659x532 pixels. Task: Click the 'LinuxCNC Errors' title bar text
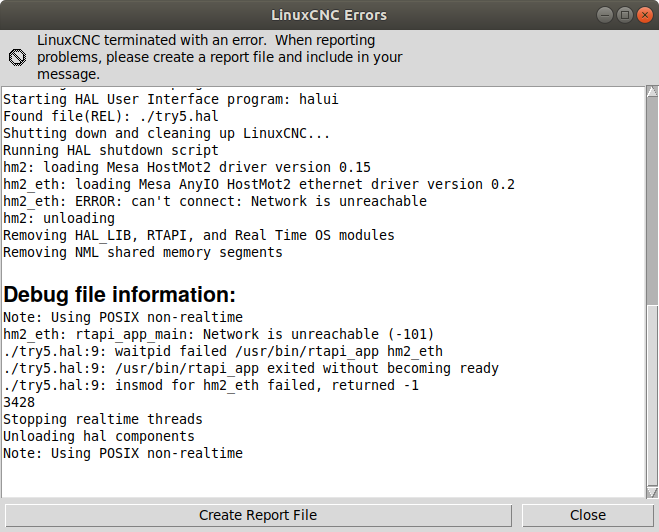click(329, 15)
